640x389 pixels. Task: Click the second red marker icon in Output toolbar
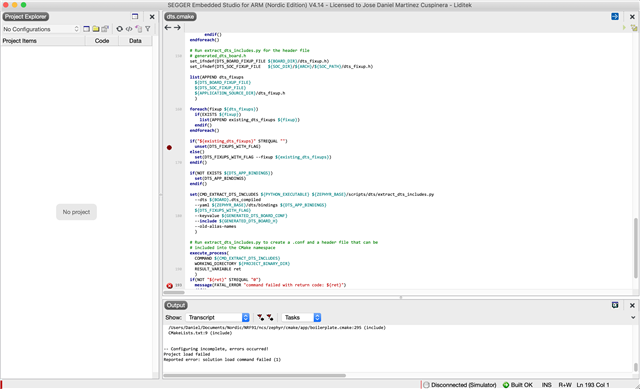(x=270, y=317)
